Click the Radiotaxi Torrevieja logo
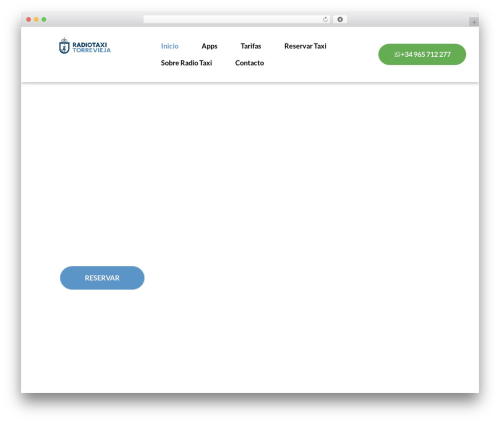The width and height of the screenshot is (500, 423). 85,46
